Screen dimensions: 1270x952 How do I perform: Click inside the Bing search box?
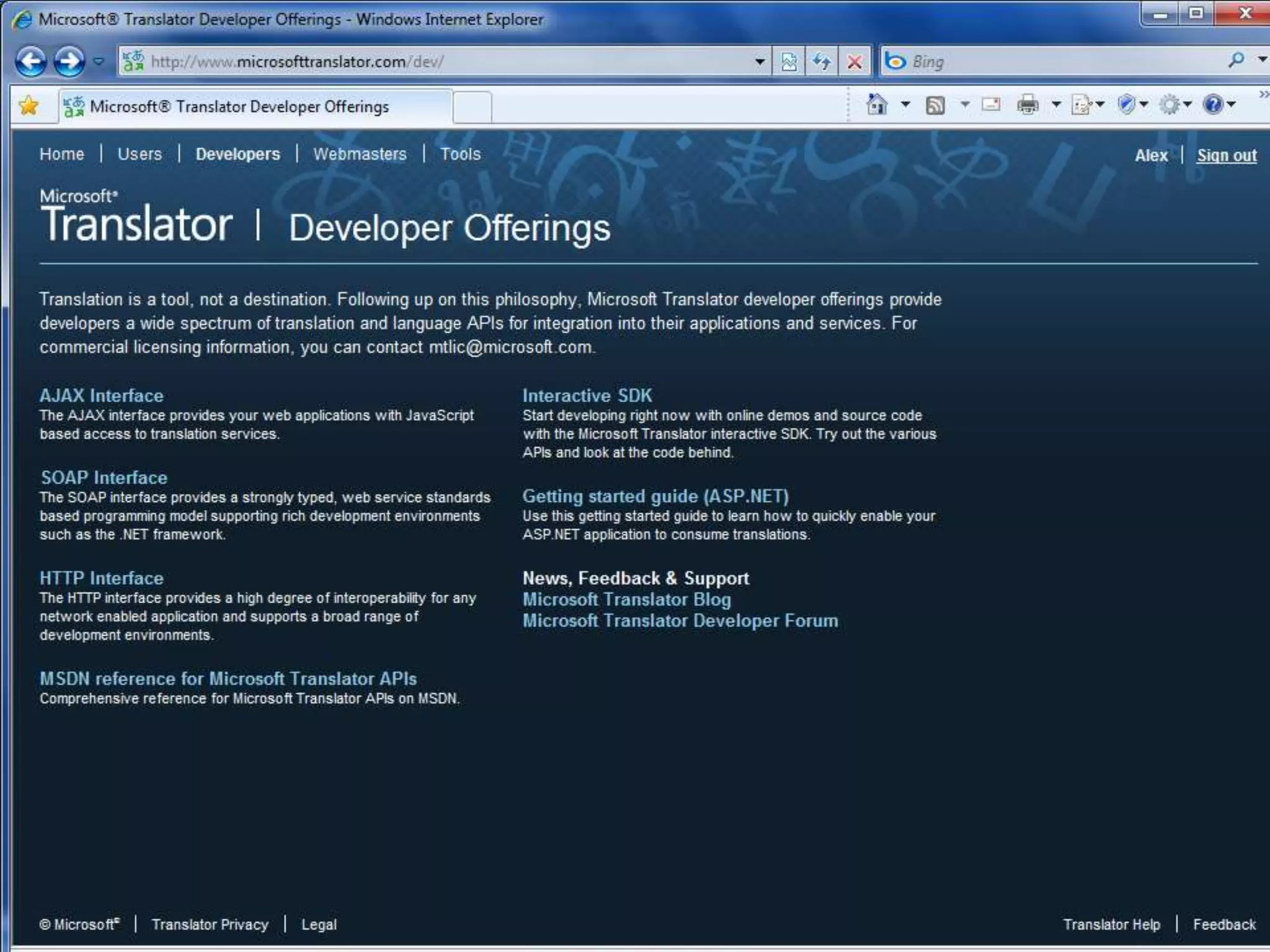coord(1054,61)
